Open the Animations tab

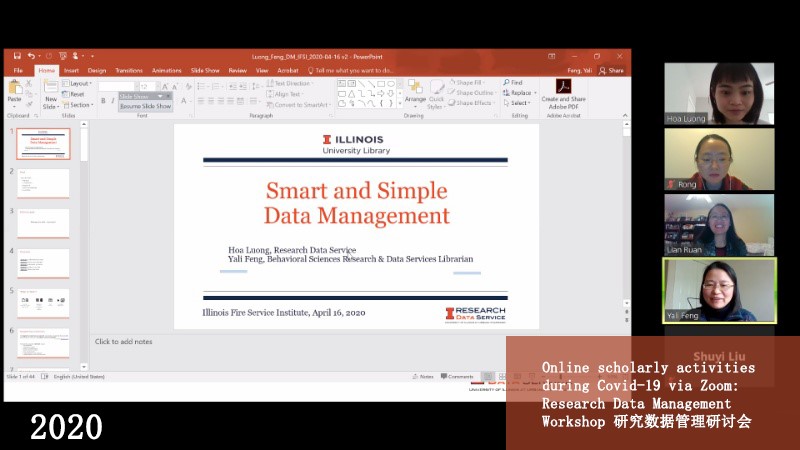coord(166,70)
